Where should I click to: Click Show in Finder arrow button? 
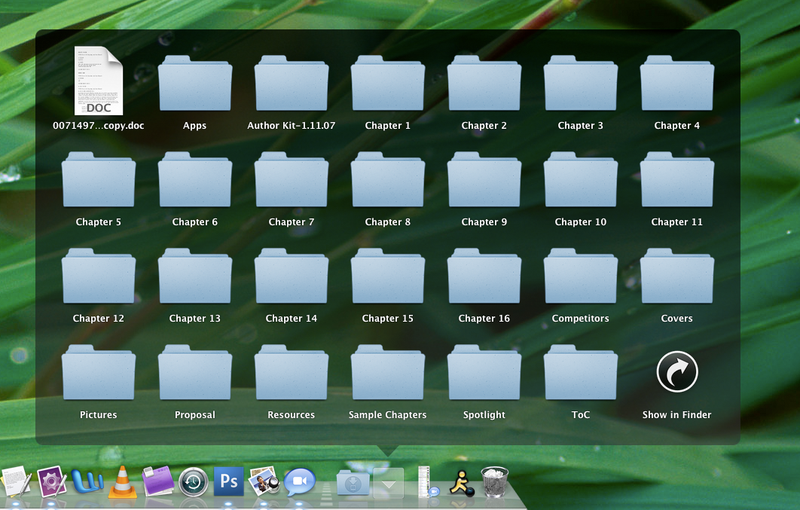677,371
